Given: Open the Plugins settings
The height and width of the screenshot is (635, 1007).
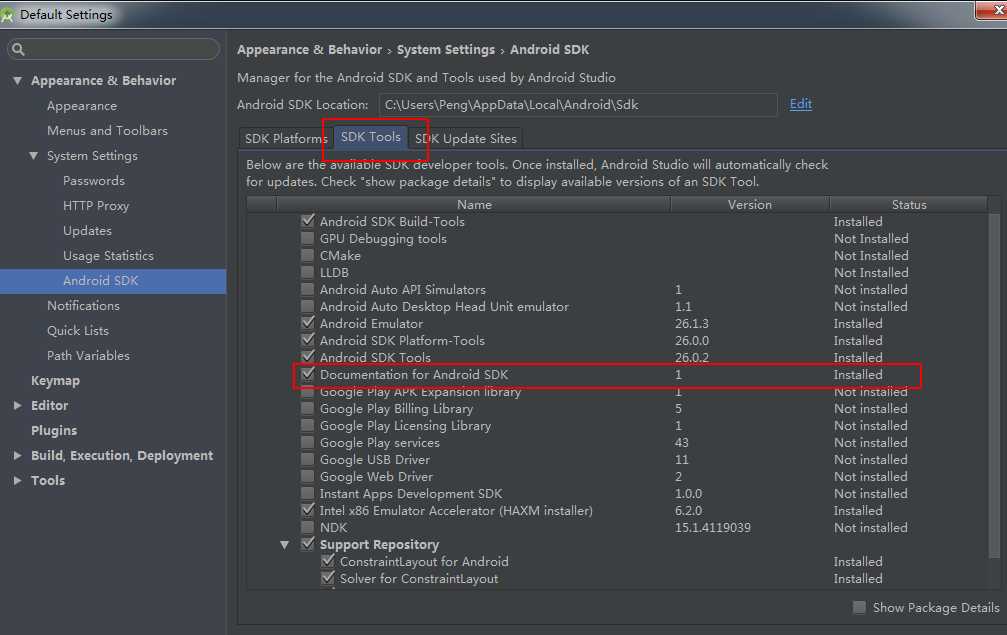Looking at the screenshot, I should click(54, 431).
